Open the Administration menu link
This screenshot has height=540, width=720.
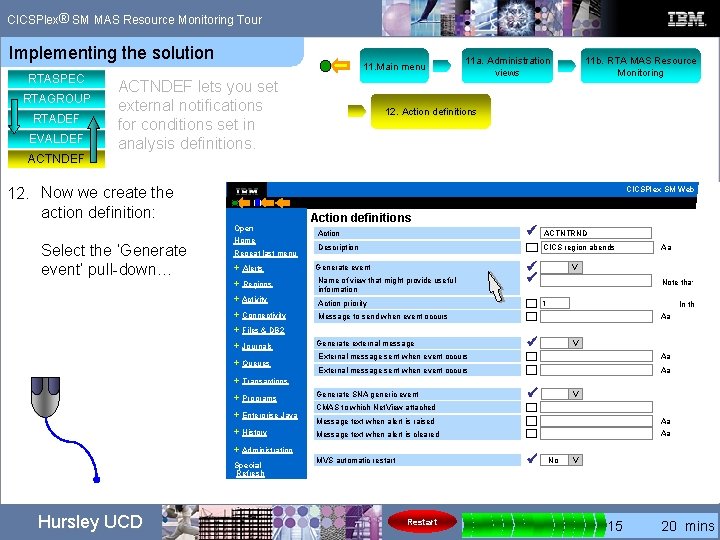pos(267,450)
